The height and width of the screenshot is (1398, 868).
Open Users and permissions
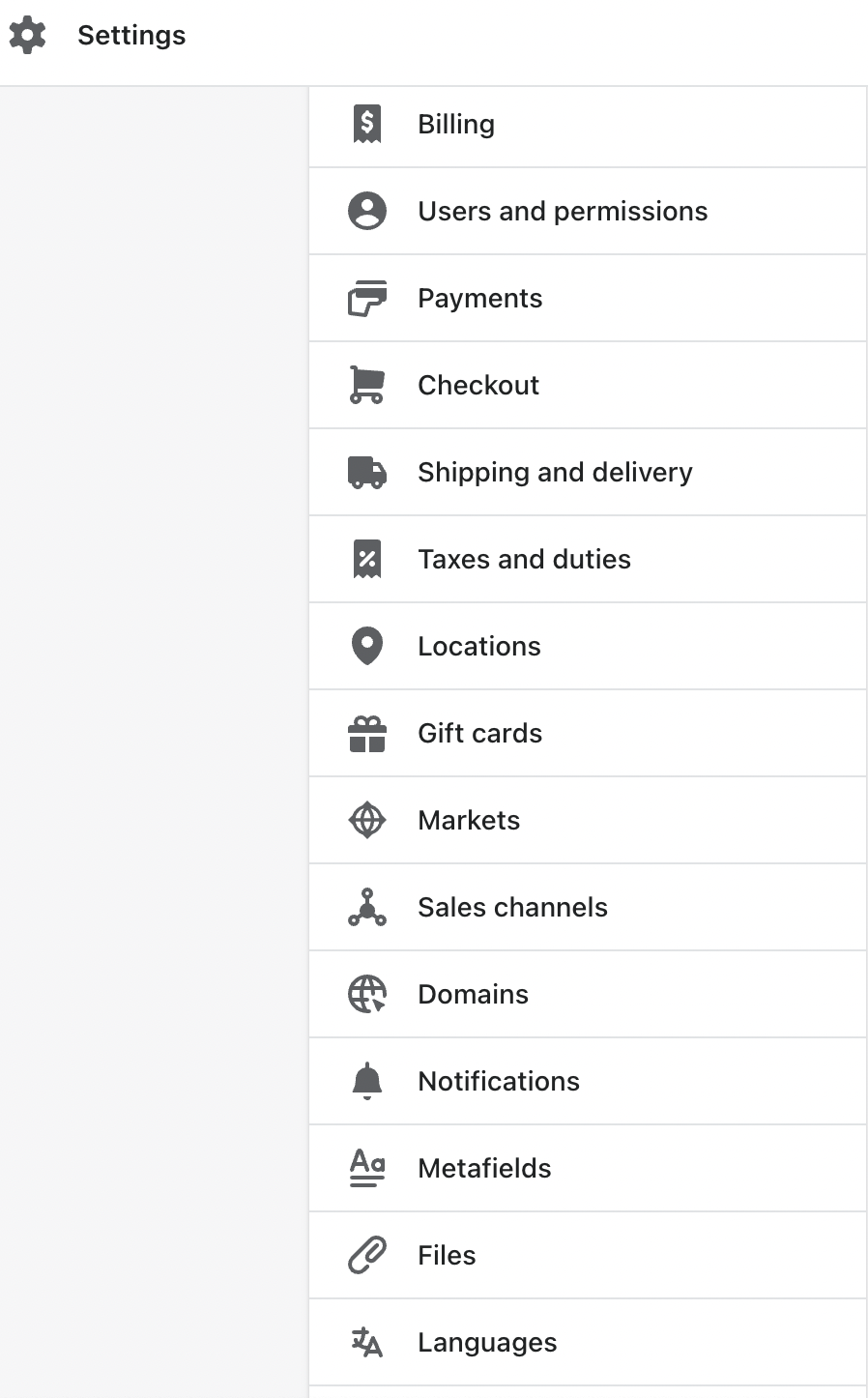(563, 211)
